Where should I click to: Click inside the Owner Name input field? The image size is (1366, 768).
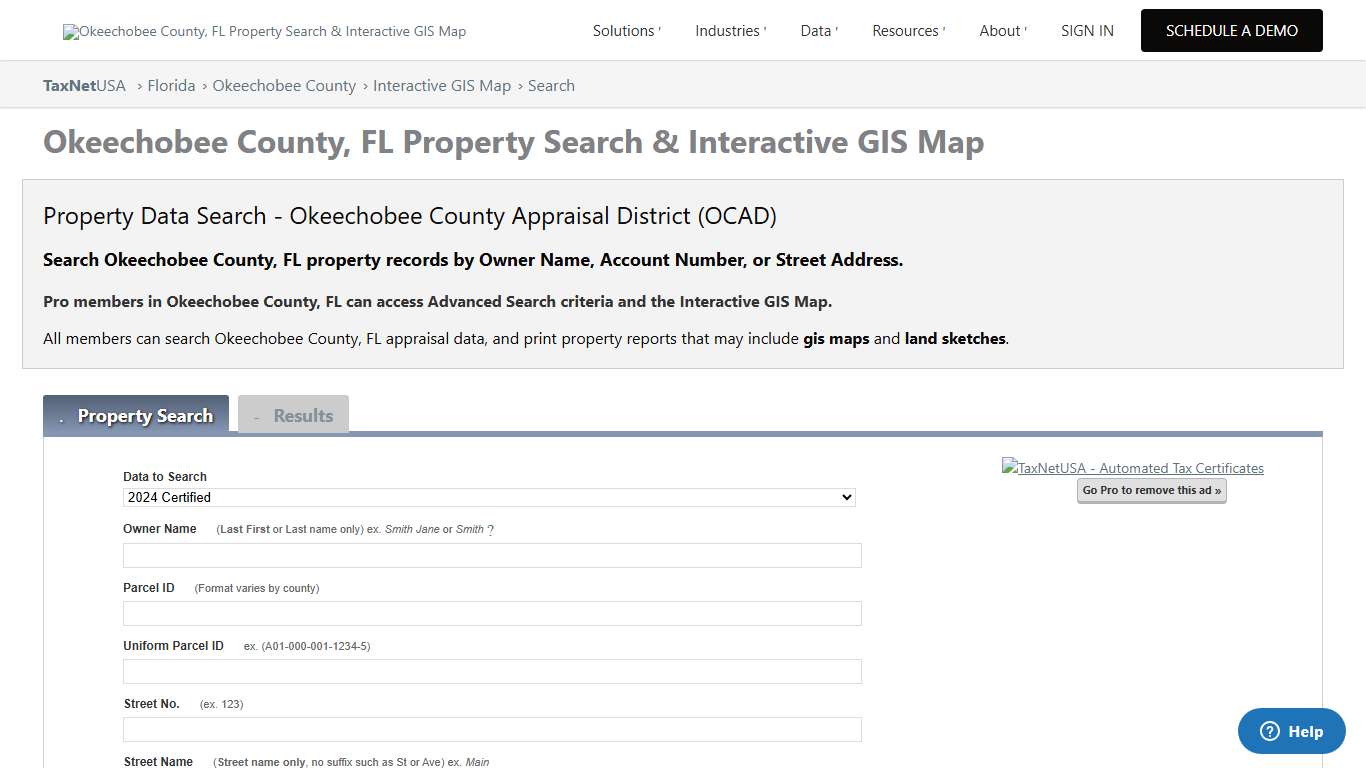pos(491,555)
